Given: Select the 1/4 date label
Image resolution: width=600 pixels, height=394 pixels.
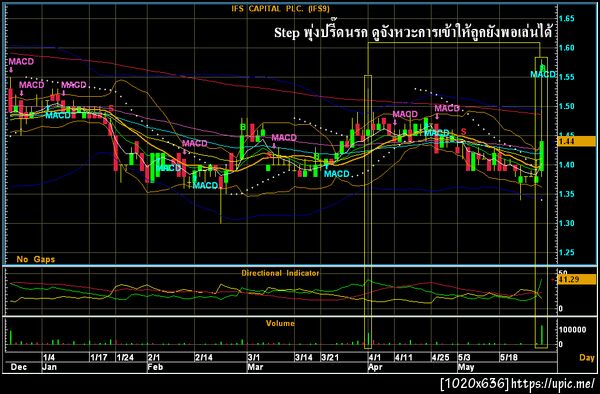Looking at the screenshot, I should pos(49,357).
